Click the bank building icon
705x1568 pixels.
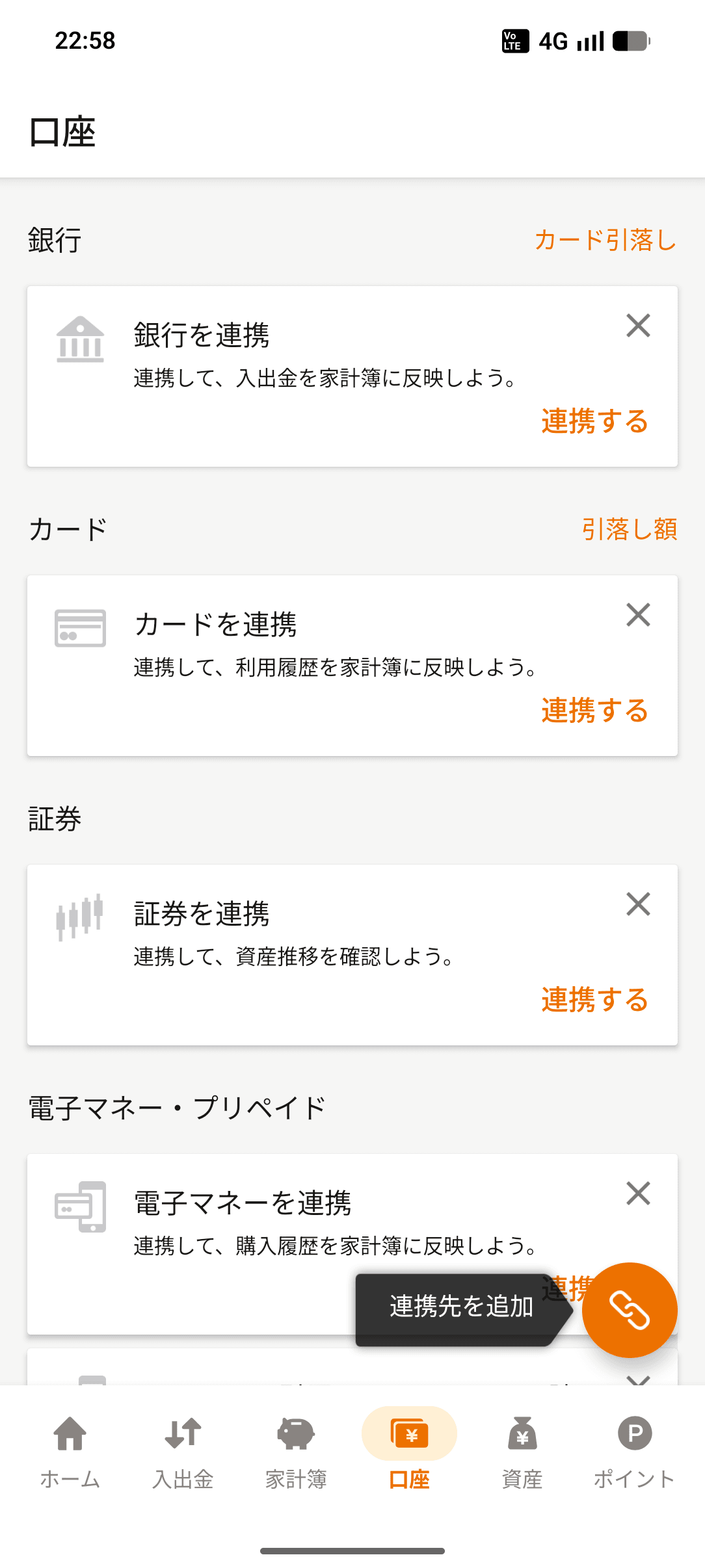(80, 339)
